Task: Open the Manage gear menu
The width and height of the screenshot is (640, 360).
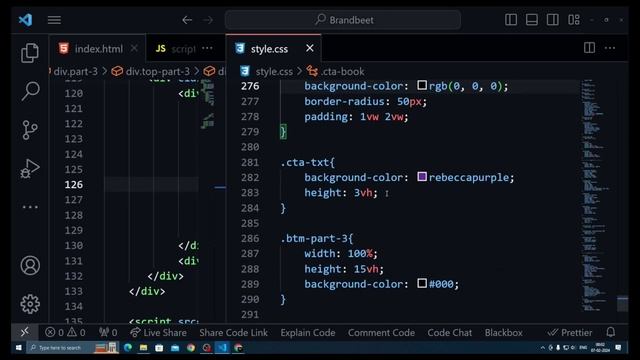Action: [x=30, y=304]
